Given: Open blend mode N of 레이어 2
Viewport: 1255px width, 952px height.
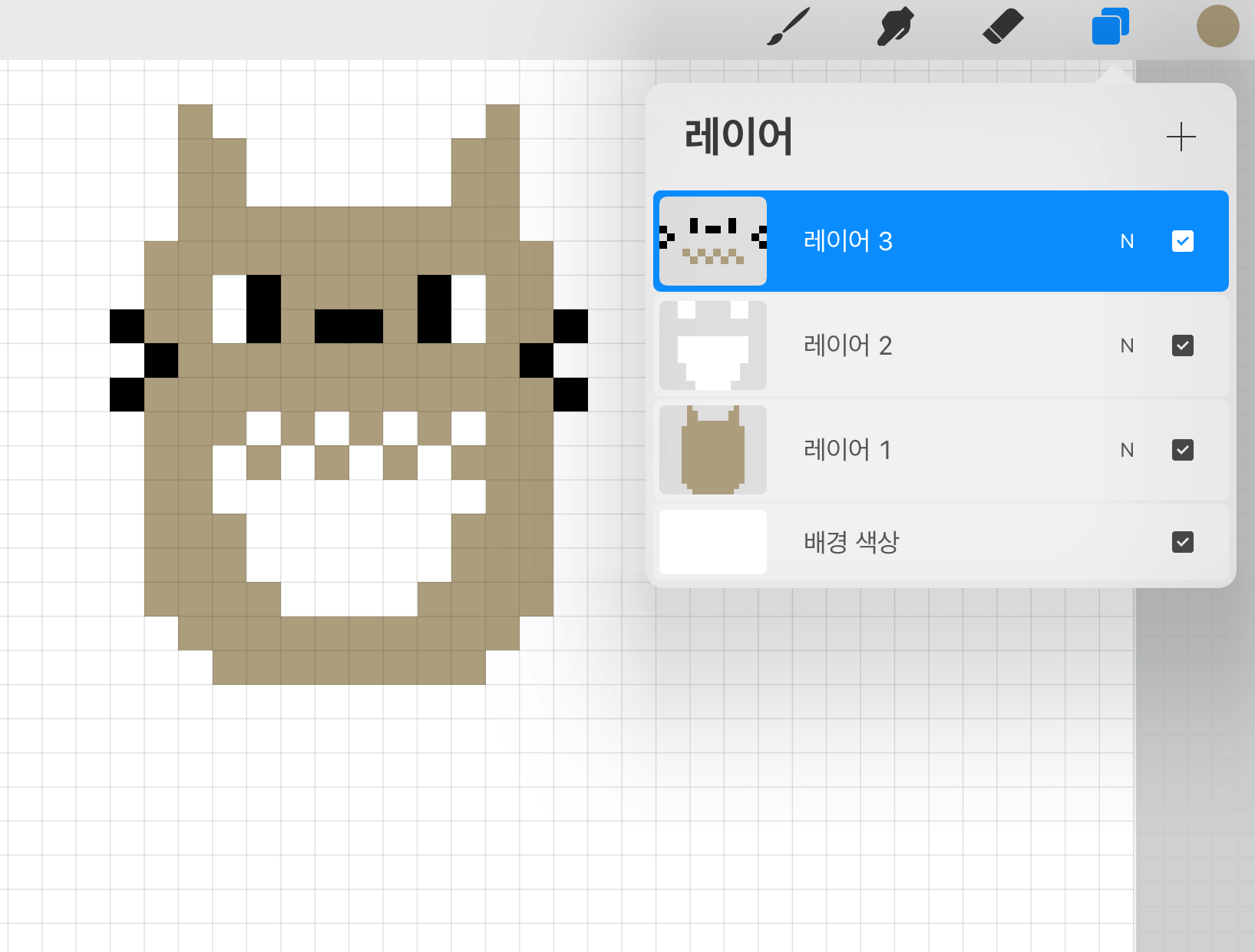Looking at the screenshot, I should coord(1127,345).
